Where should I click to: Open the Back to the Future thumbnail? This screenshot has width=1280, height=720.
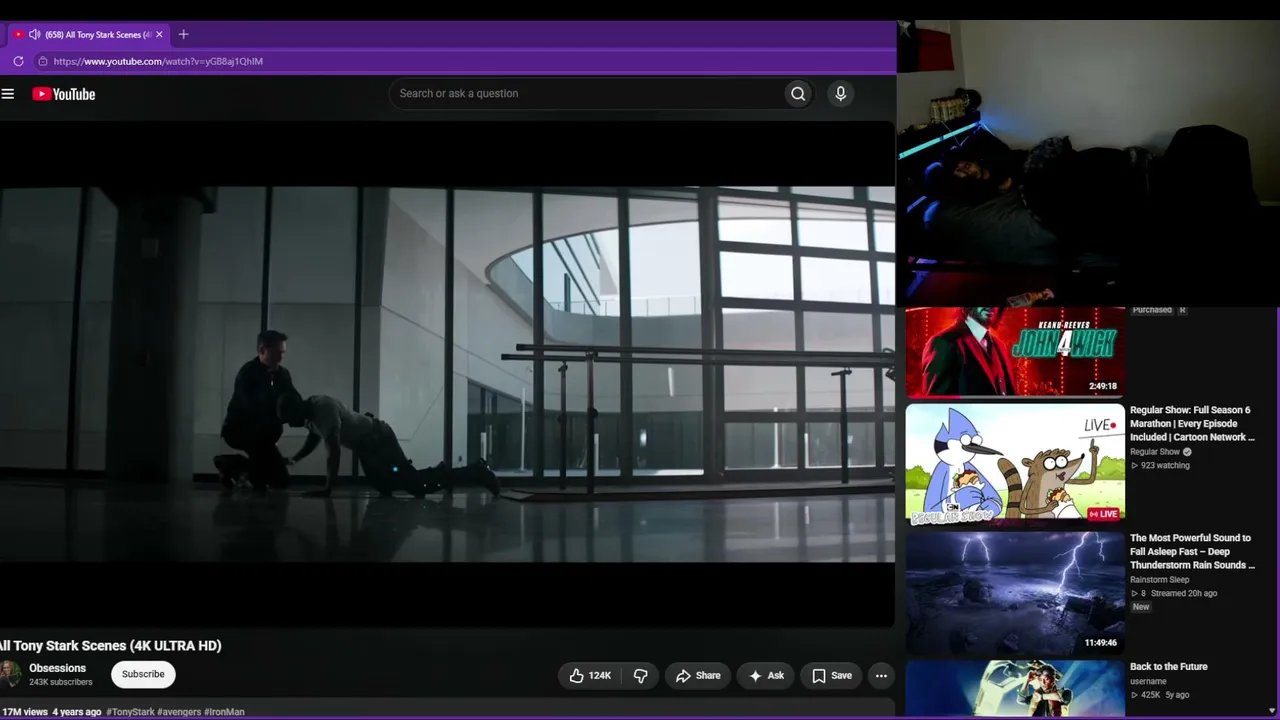(x=1015, y=689)
